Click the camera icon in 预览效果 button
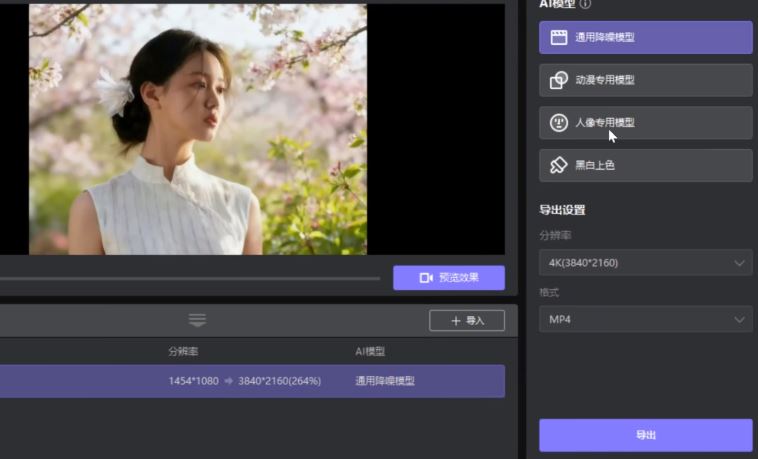Screen dimensions: 758x459 [x=426, y=278]
